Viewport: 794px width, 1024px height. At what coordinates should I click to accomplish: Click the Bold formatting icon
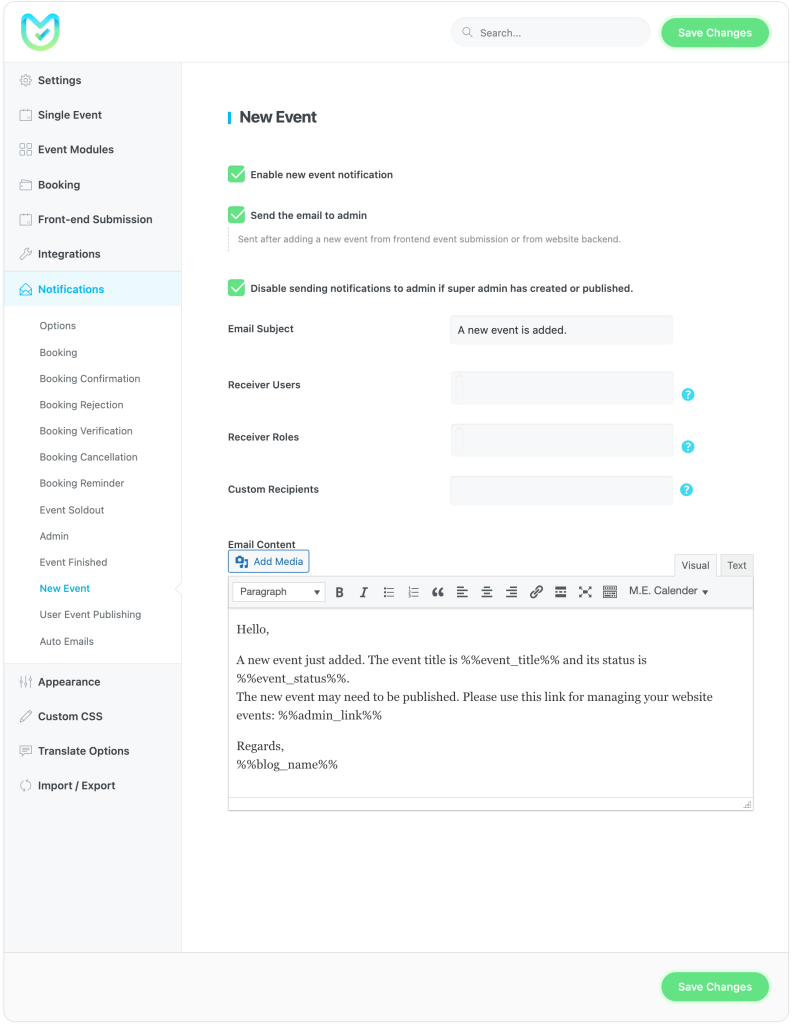click(339, 592)
